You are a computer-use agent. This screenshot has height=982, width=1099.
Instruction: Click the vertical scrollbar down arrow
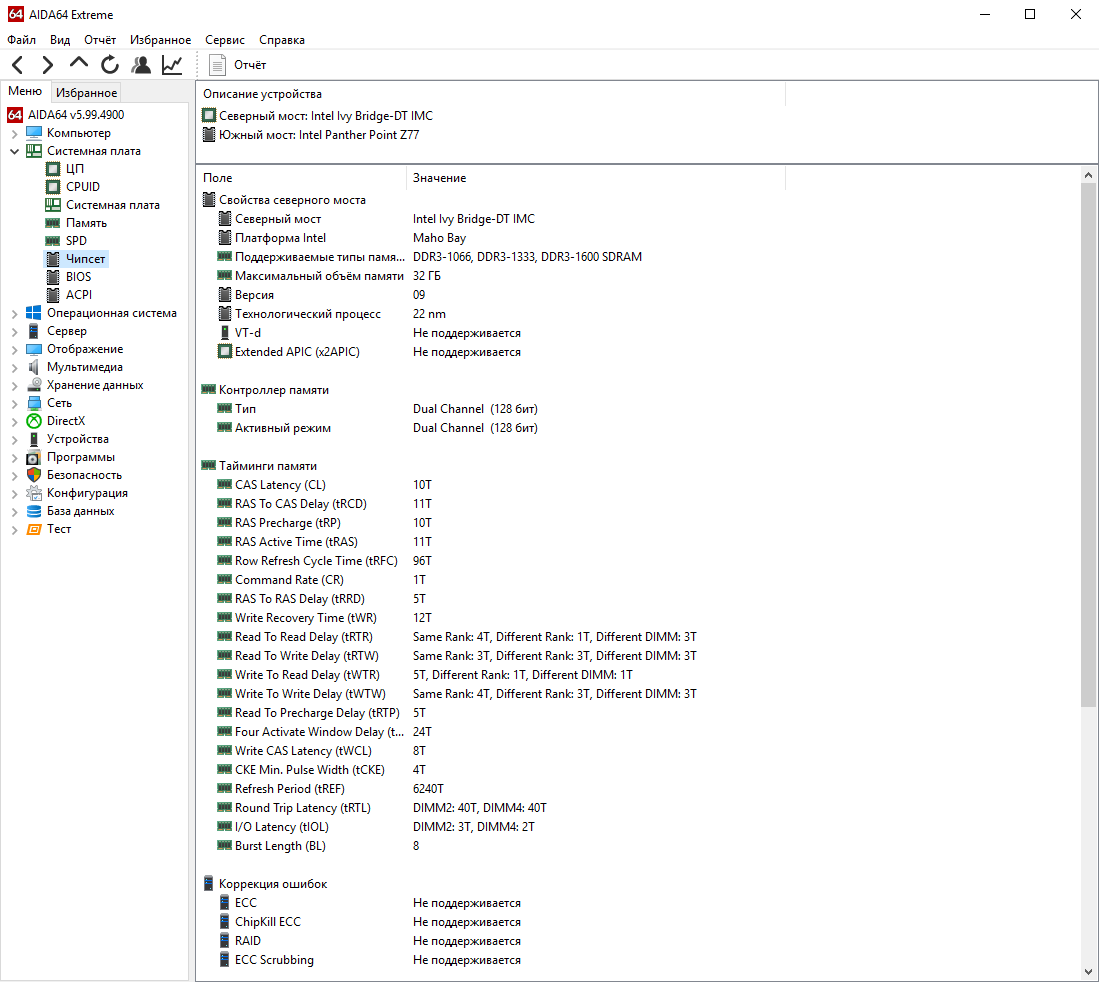[x=1088, y=971]
